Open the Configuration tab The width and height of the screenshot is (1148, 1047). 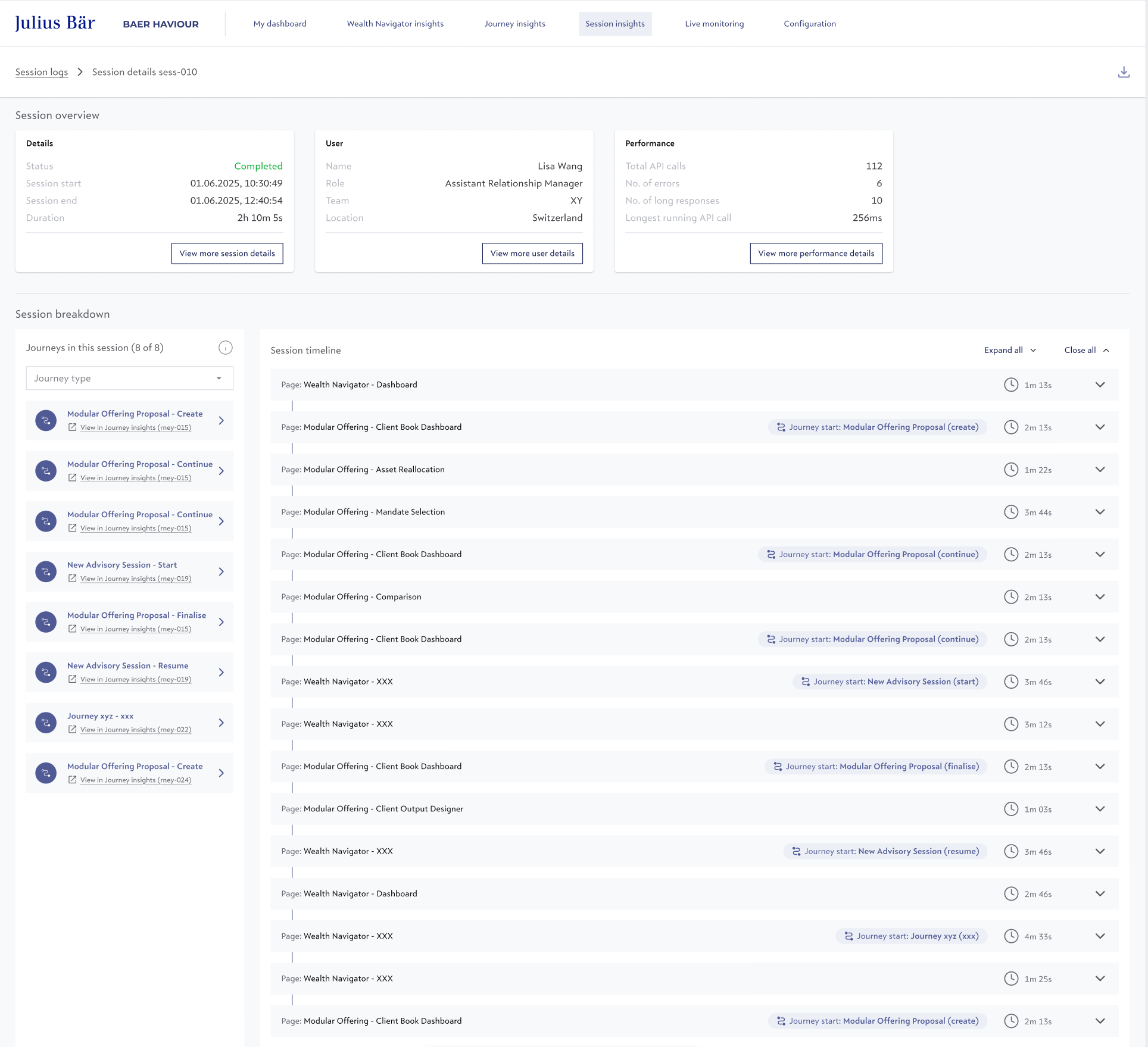pos(809,24)
